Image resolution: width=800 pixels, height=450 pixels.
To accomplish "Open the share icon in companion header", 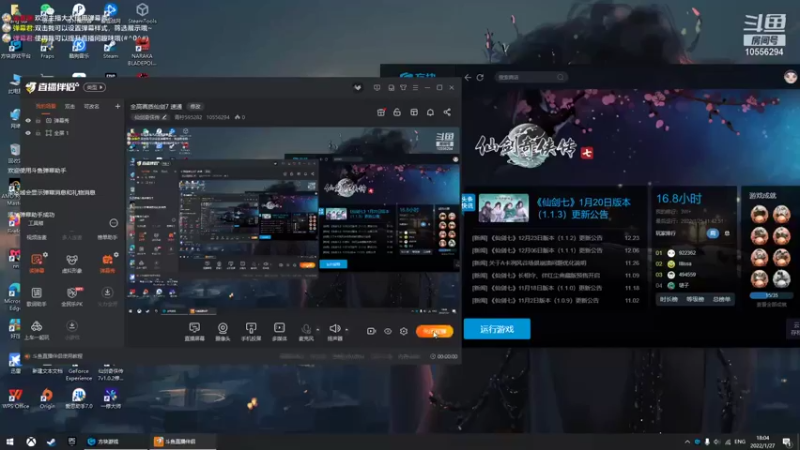I will [x=447, y=112].
